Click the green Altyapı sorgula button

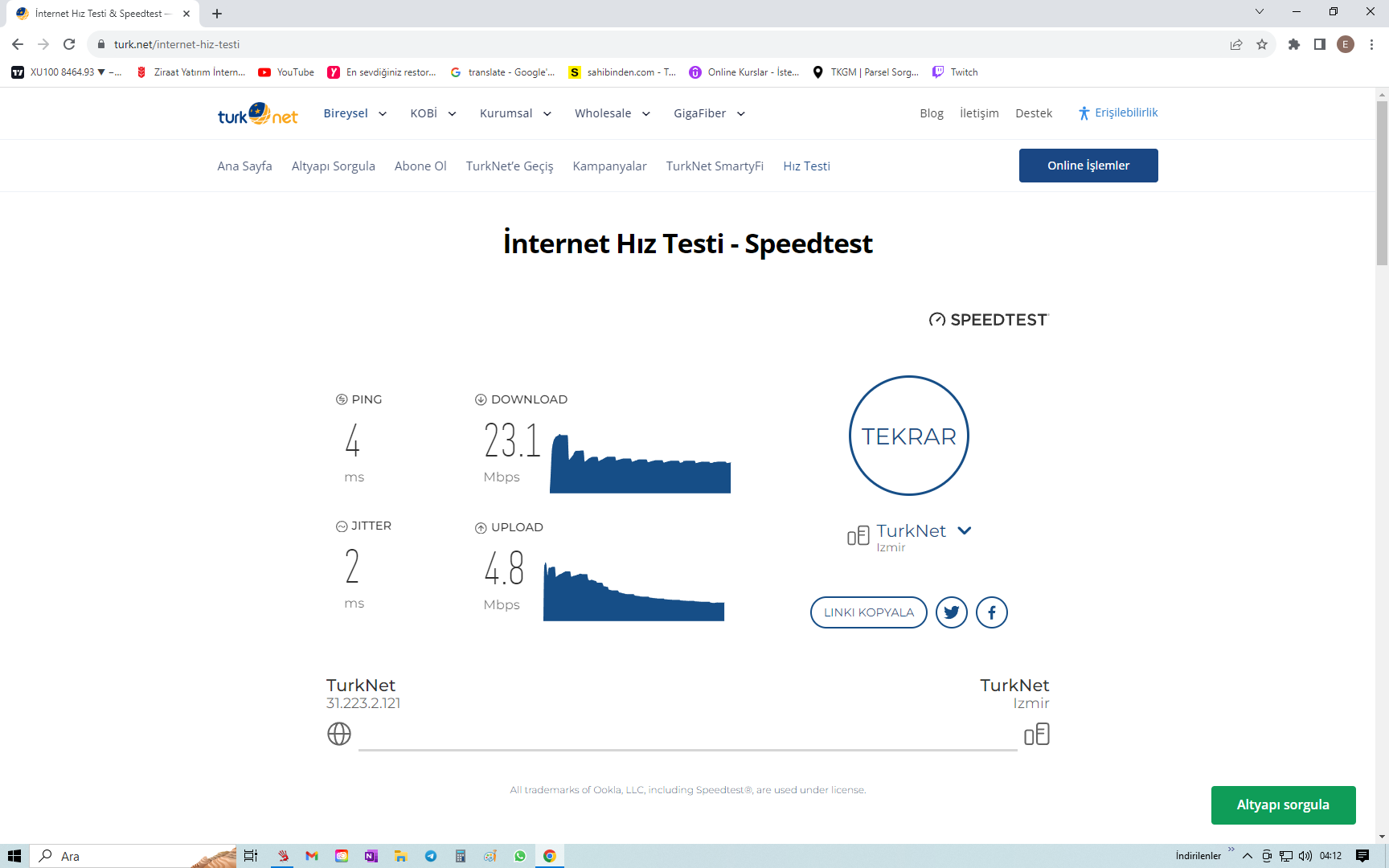pos(1284,805)
